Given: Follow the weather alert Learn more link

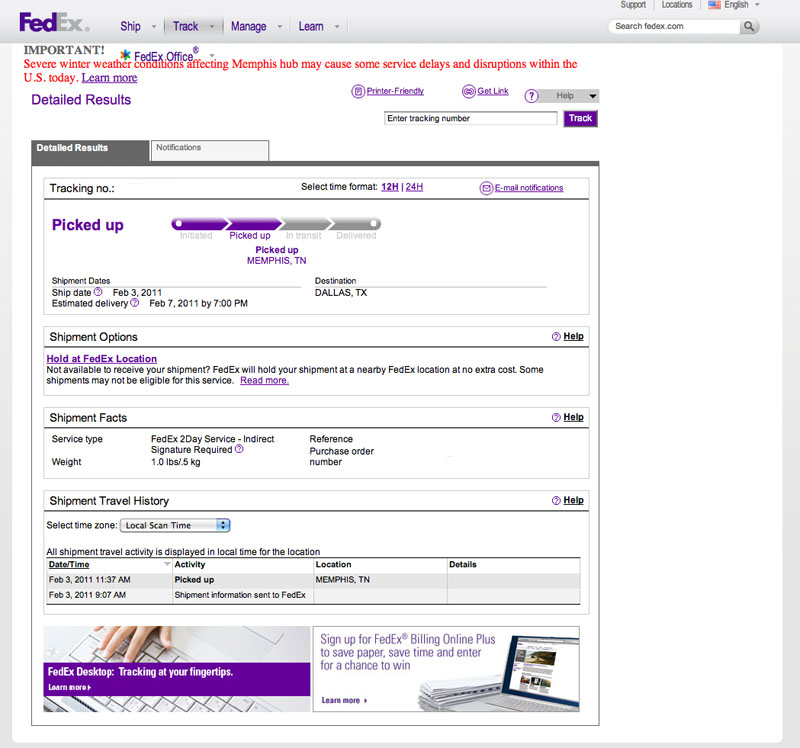Looking at the screenshot, I should click(x=109, y=78).
